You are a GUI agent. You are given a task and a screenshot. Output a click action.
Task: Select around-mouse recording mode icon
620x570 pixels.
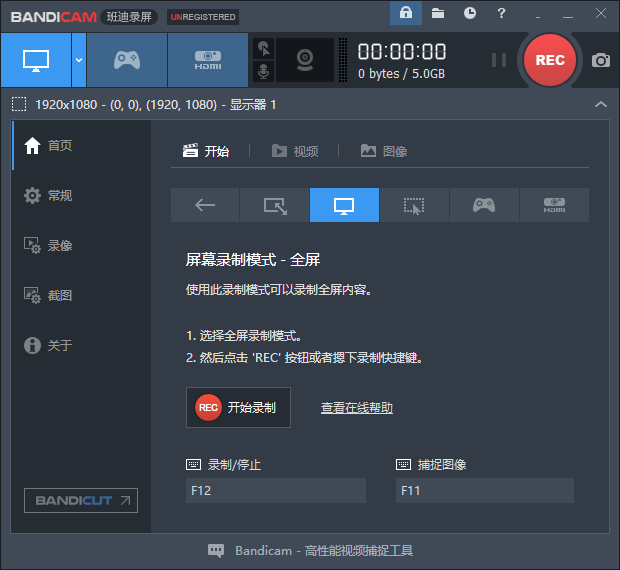click(414, 205)
